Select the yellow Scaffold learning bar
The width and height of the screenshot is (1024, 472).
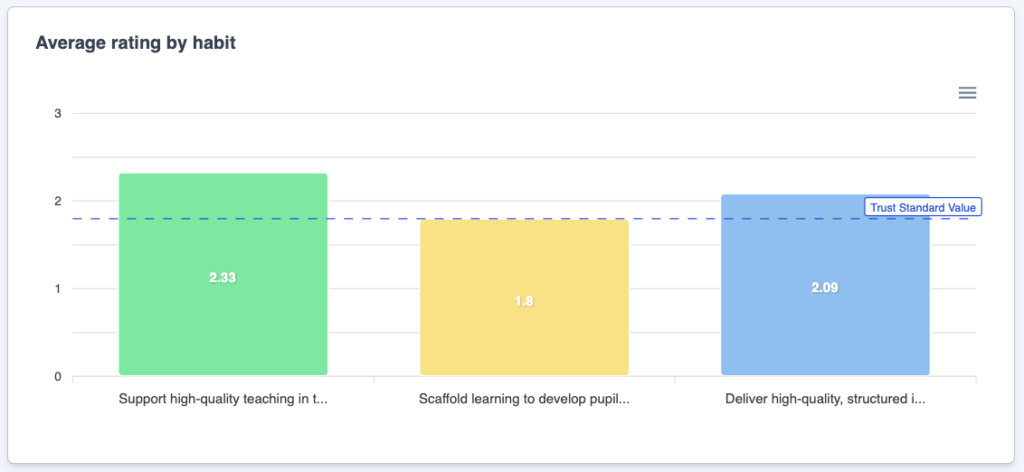[x=524, y=340]
